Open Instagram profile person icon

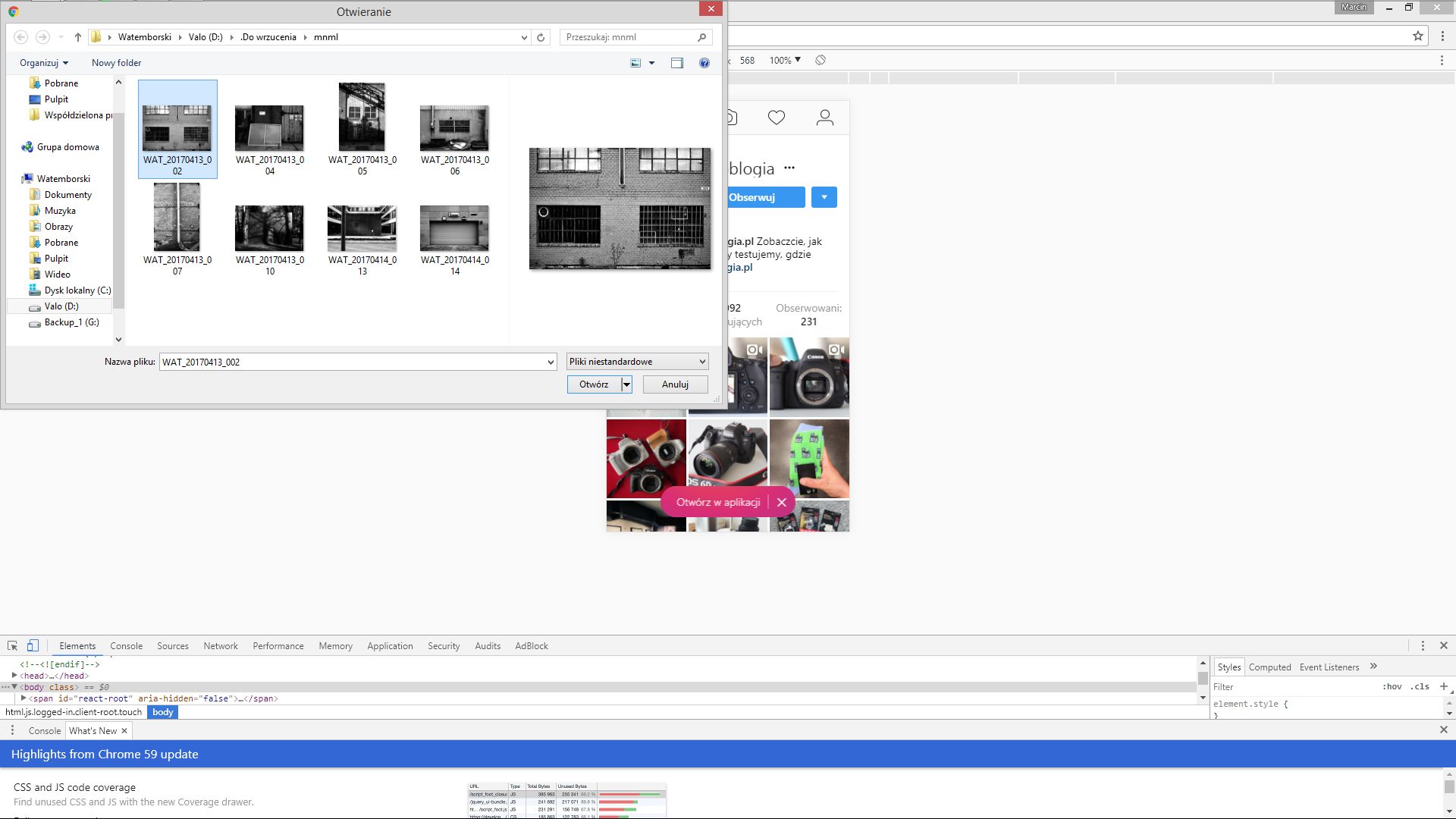pos(825,118)
